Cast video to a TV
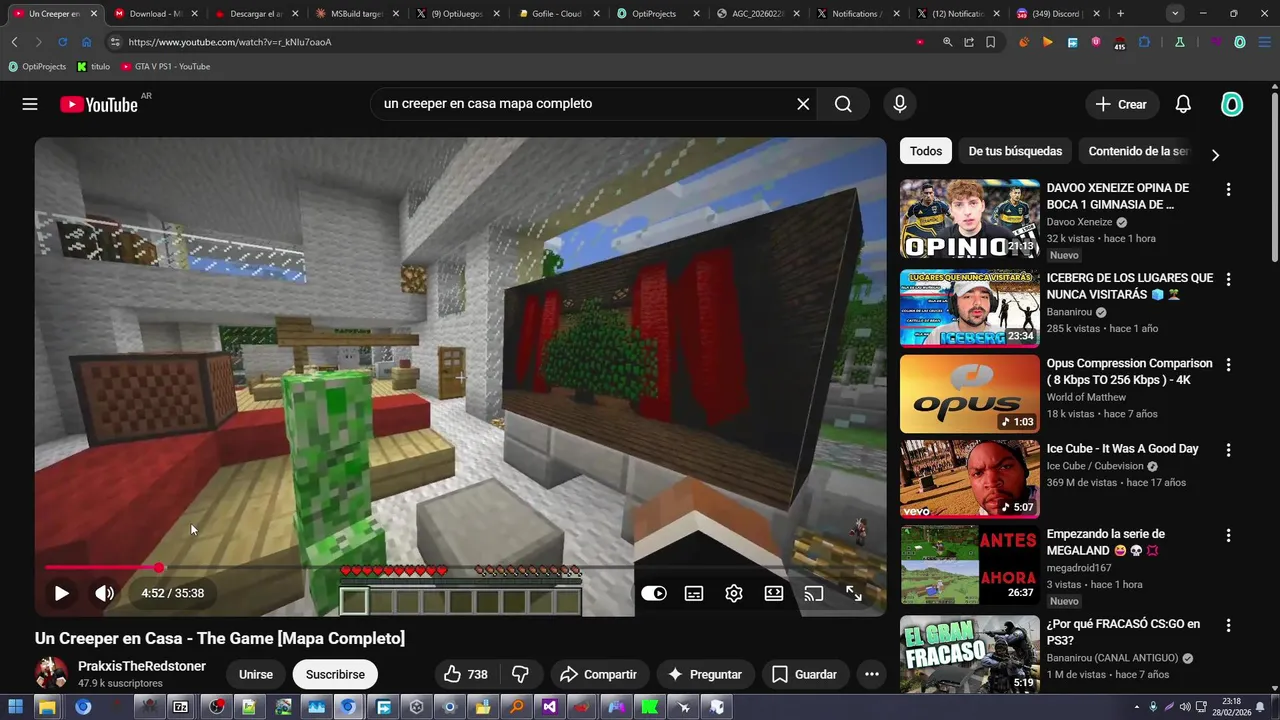 pos(814,593)
